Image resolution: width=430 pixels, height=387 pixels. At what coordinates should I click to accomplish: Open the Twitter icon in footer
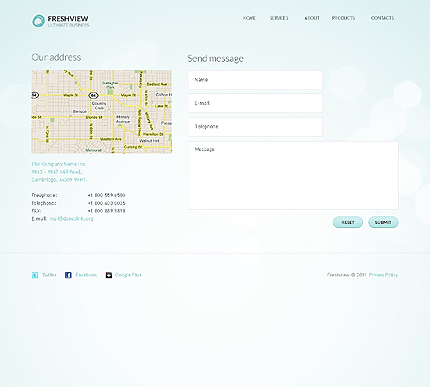coord(35,275)
